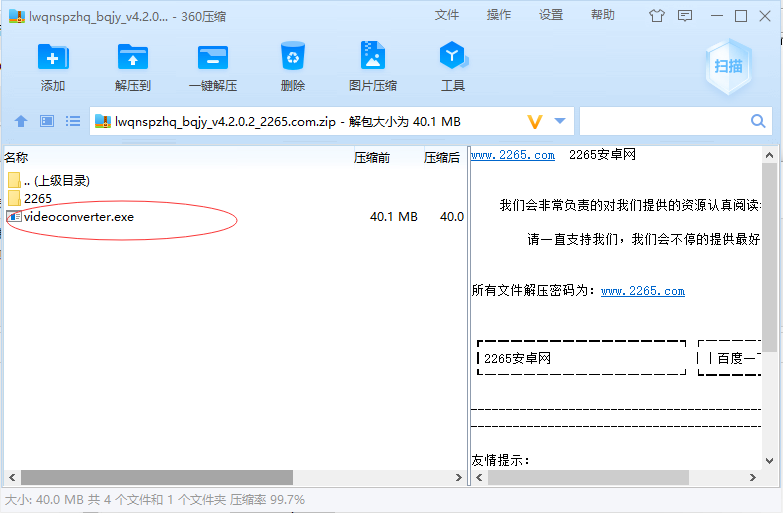Click the archive path text in address bar

point(288,121)
